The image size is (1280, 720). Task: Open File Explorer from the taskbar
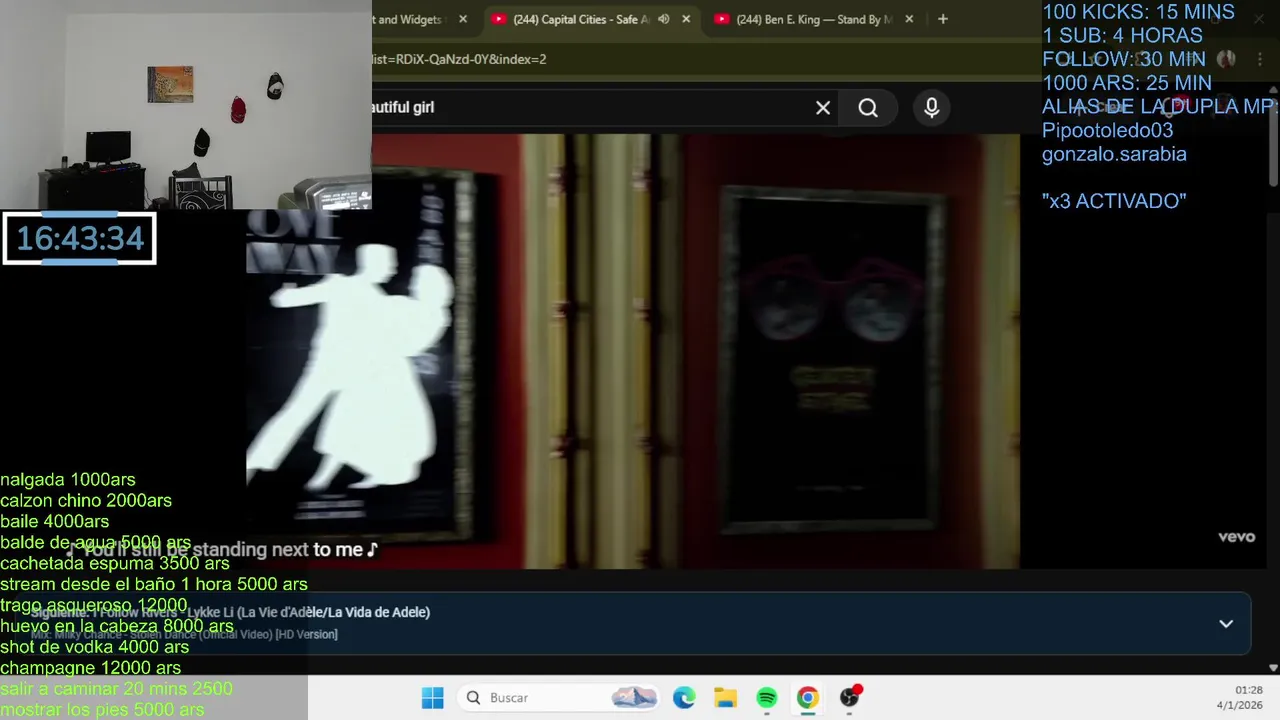pos(725,698)
